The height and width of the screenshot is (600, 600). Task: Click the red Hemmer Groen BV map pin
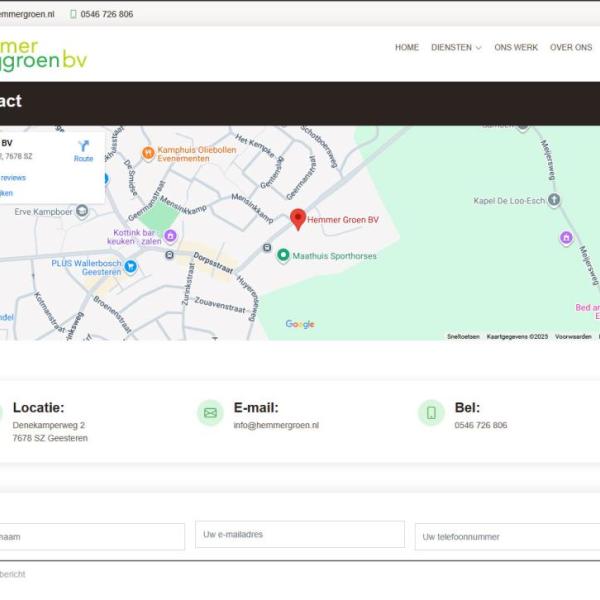click(x=297, y=218)
